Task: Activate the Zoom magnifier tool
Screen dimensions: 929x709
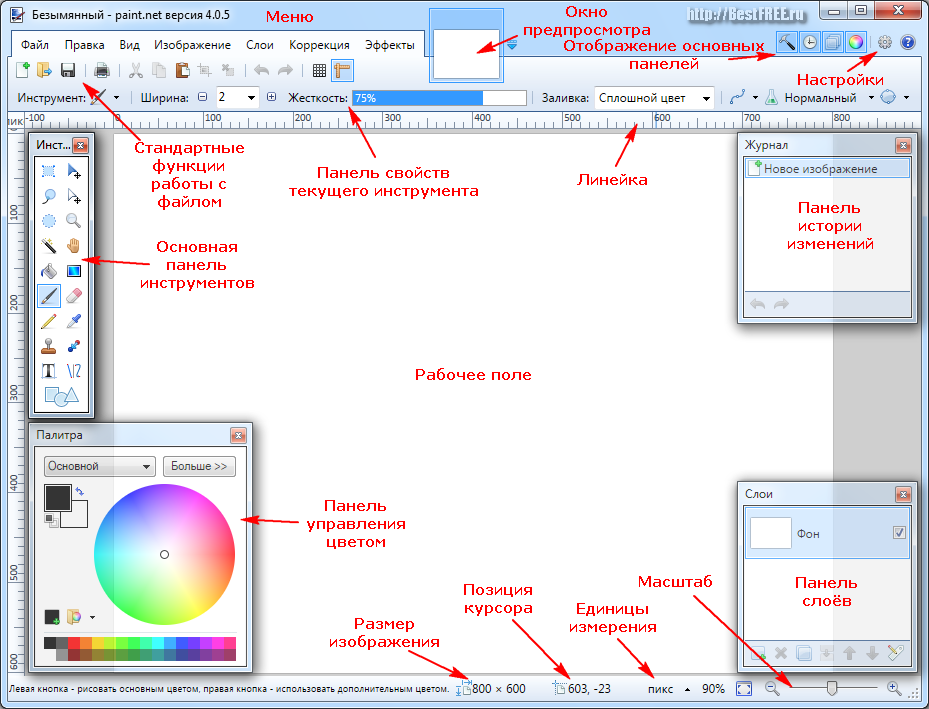Action: pos(73,221)
